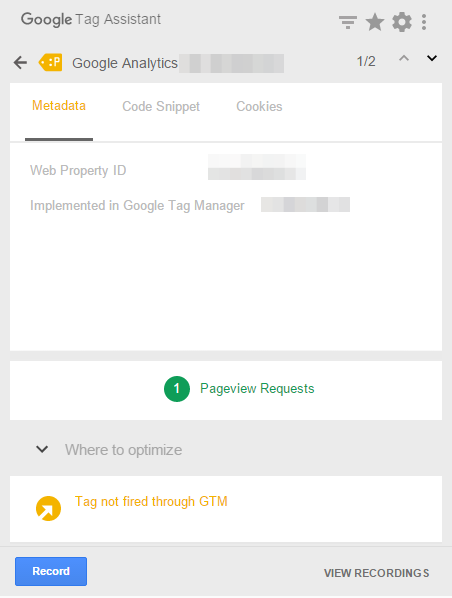
Task: Collapse the Where to optimize section
Action: 42,449
